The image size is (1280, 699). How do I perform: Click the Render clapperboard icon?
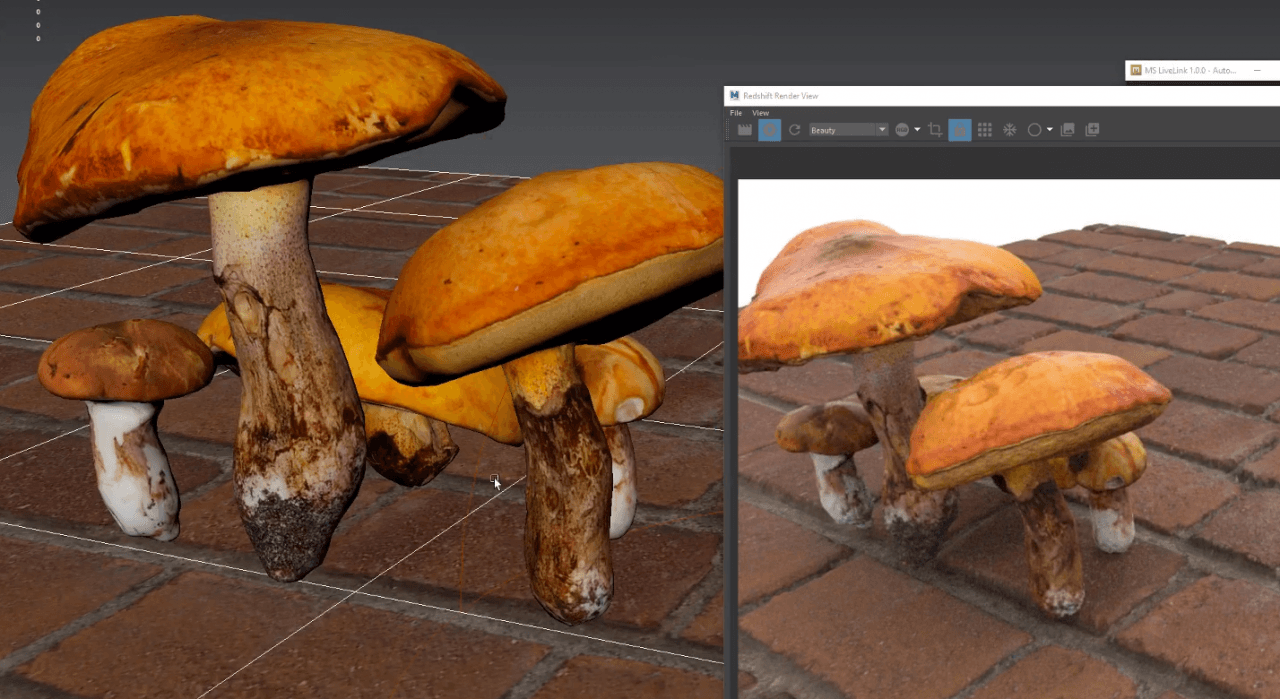[x=744, y=130]
